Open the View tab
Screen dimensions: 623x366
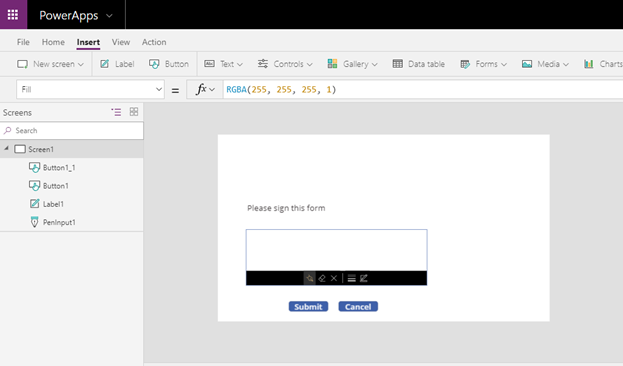121,42
